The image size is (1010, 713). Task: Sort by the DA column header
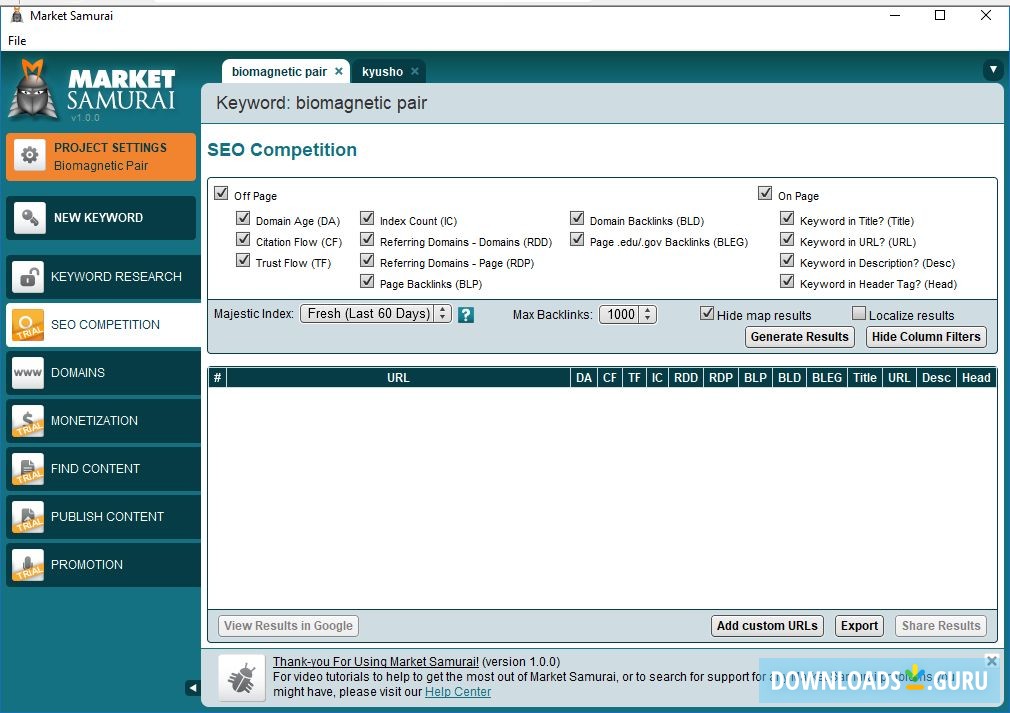(x=584, y=378)
